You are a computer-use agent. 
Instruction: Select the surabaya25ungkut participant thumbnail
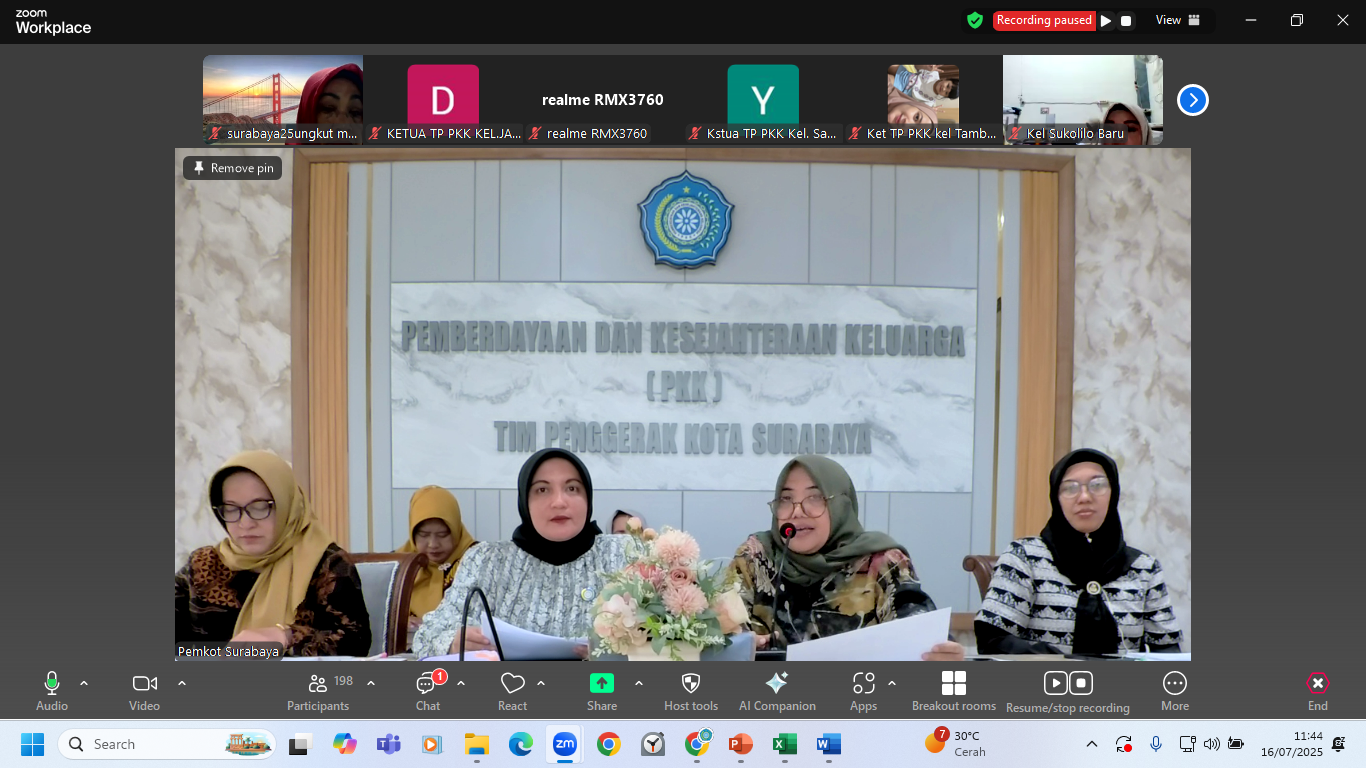[283, 100]
